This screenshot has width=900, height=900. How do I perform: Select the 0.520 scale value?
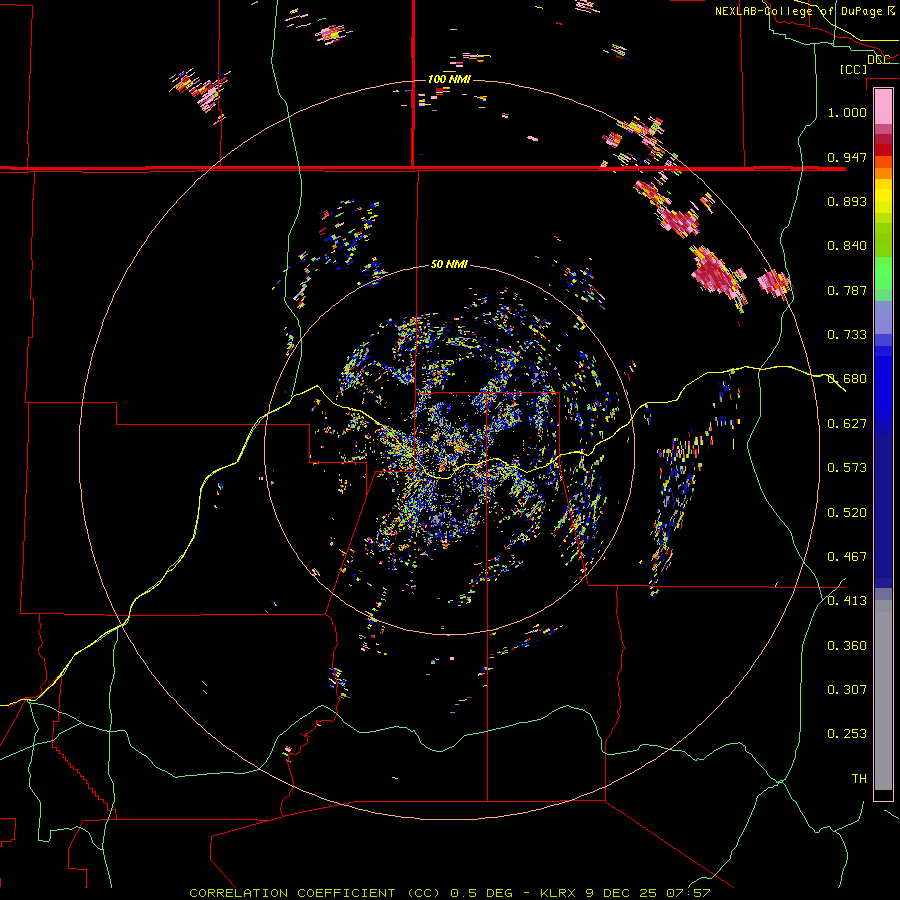(847, 513)
